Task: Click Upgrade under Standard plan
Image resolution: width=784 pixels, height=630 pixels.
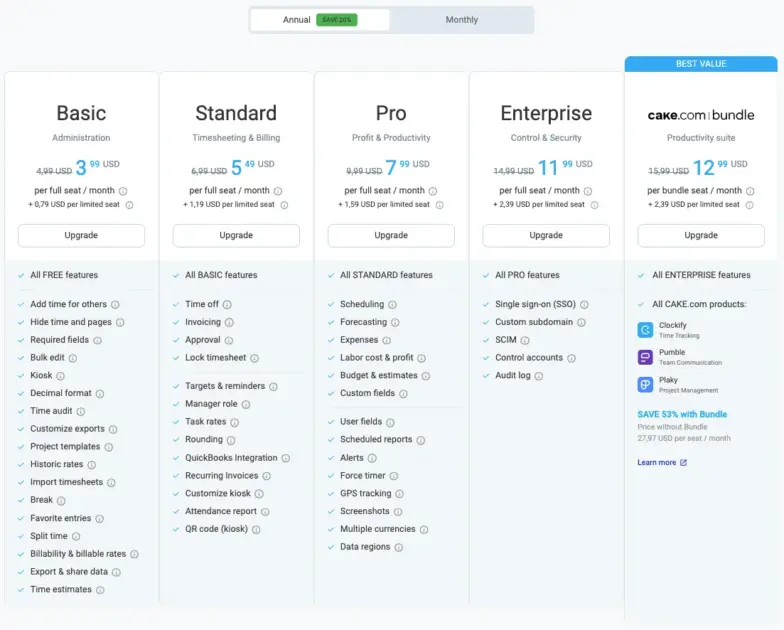Action: tap(236, 235)
